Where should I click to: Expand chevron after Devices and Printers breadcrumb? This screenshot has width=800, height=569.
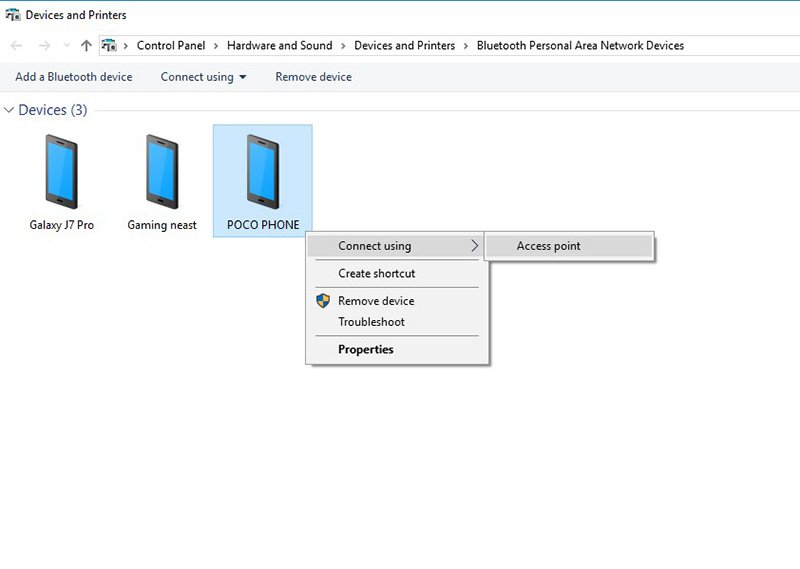tap(465, 46)
